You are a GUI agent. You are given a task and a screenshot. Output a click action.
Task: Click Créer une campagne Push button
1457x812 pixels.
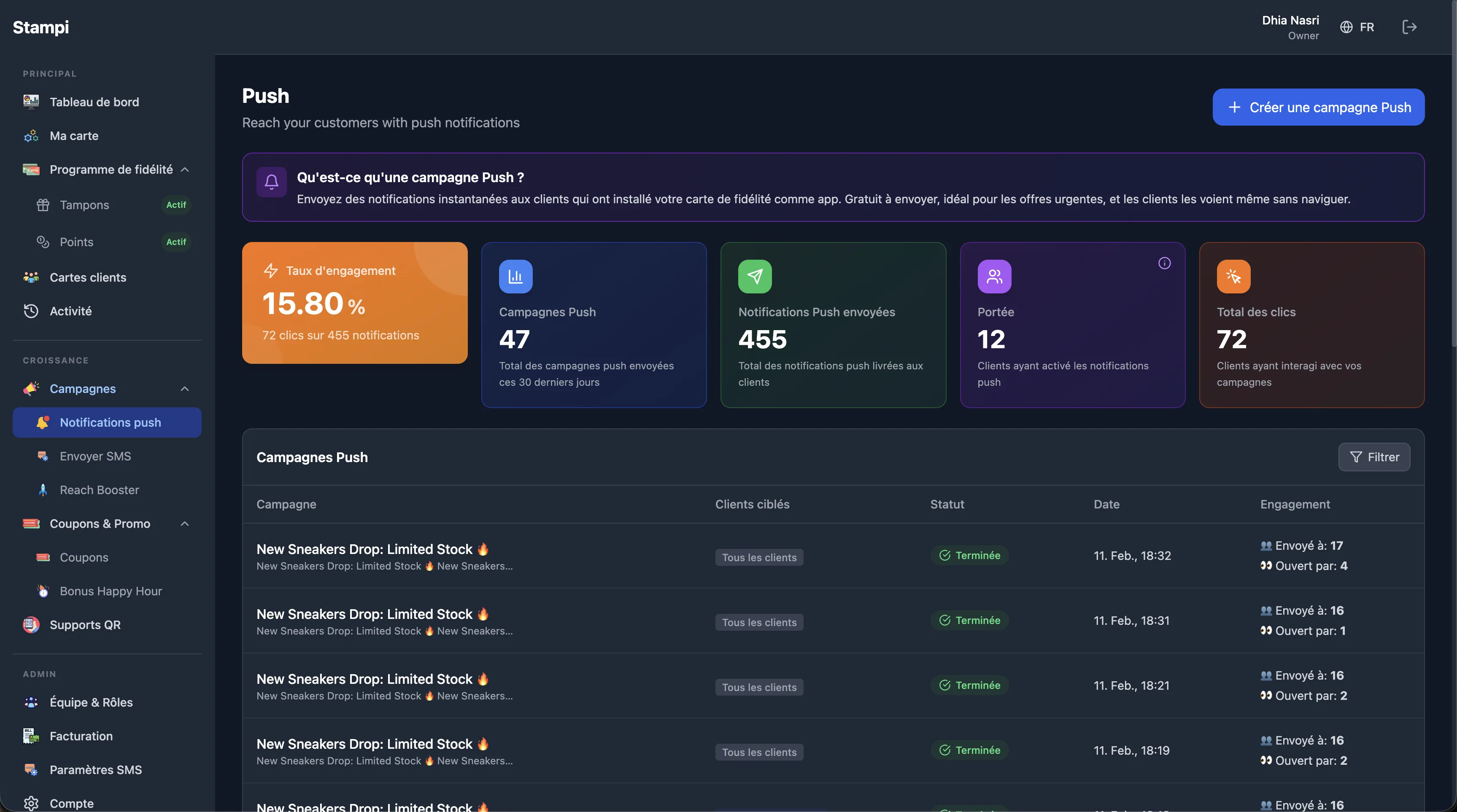tap(1318, 107)
